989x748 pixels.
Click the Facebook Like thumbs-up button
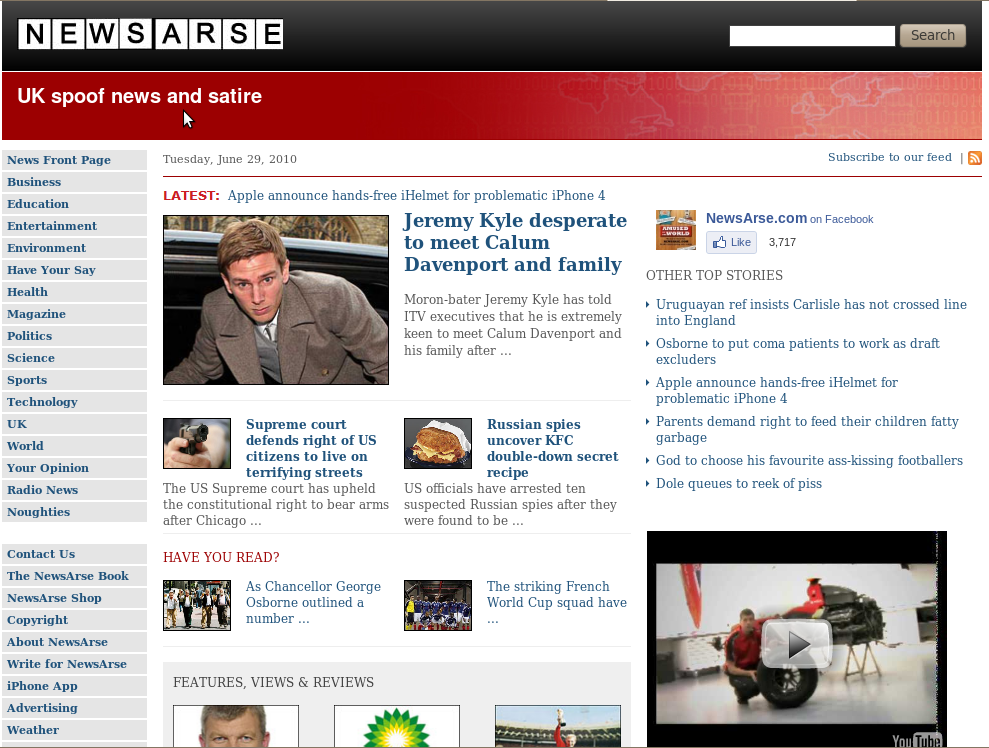[x=731, y=242]
